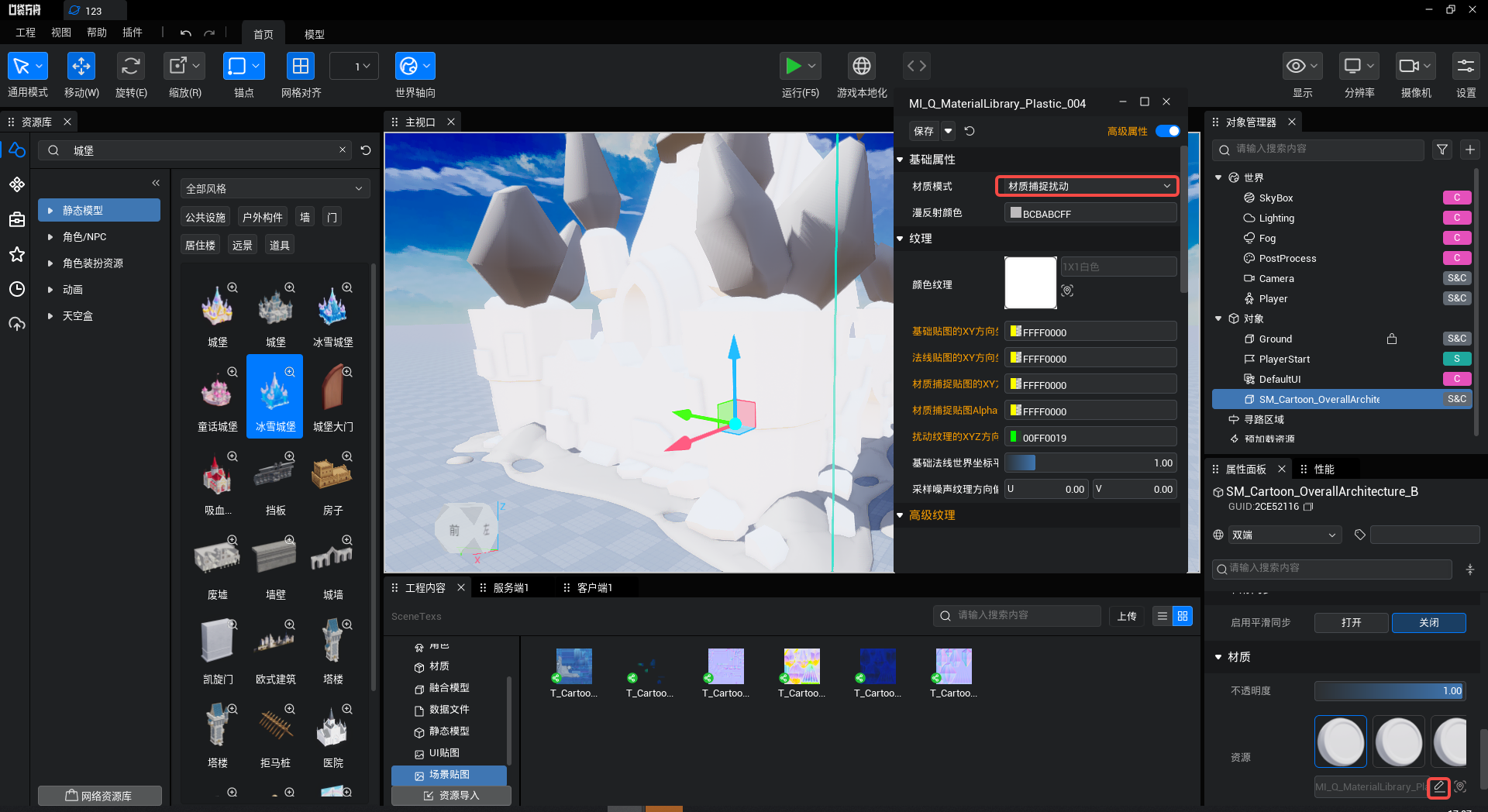Set 启用平滑同步 to 关闭
The height and width of the screenshot is (812, 1488).
tap(1428, 623)
